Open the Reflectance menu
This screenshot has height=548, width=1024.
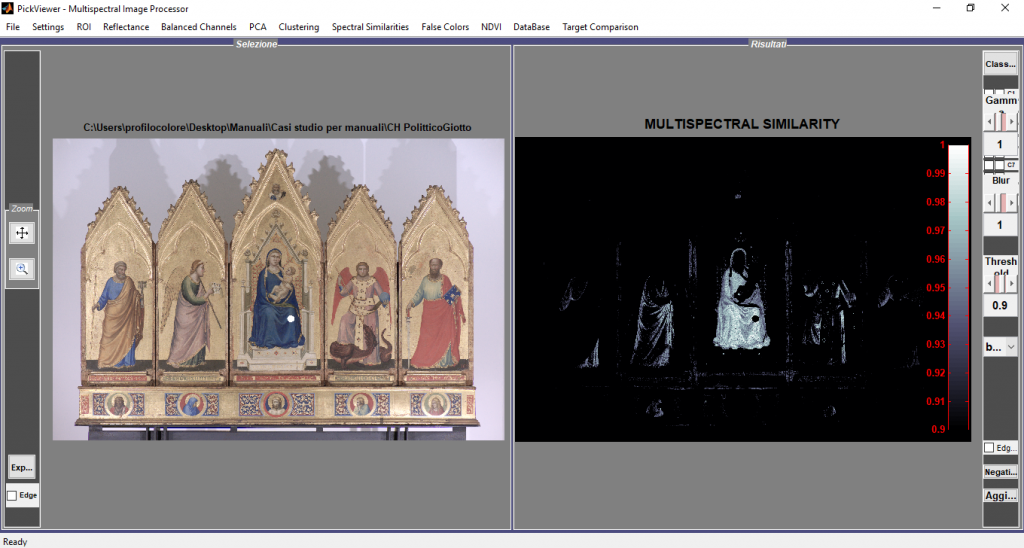[126, 27]
